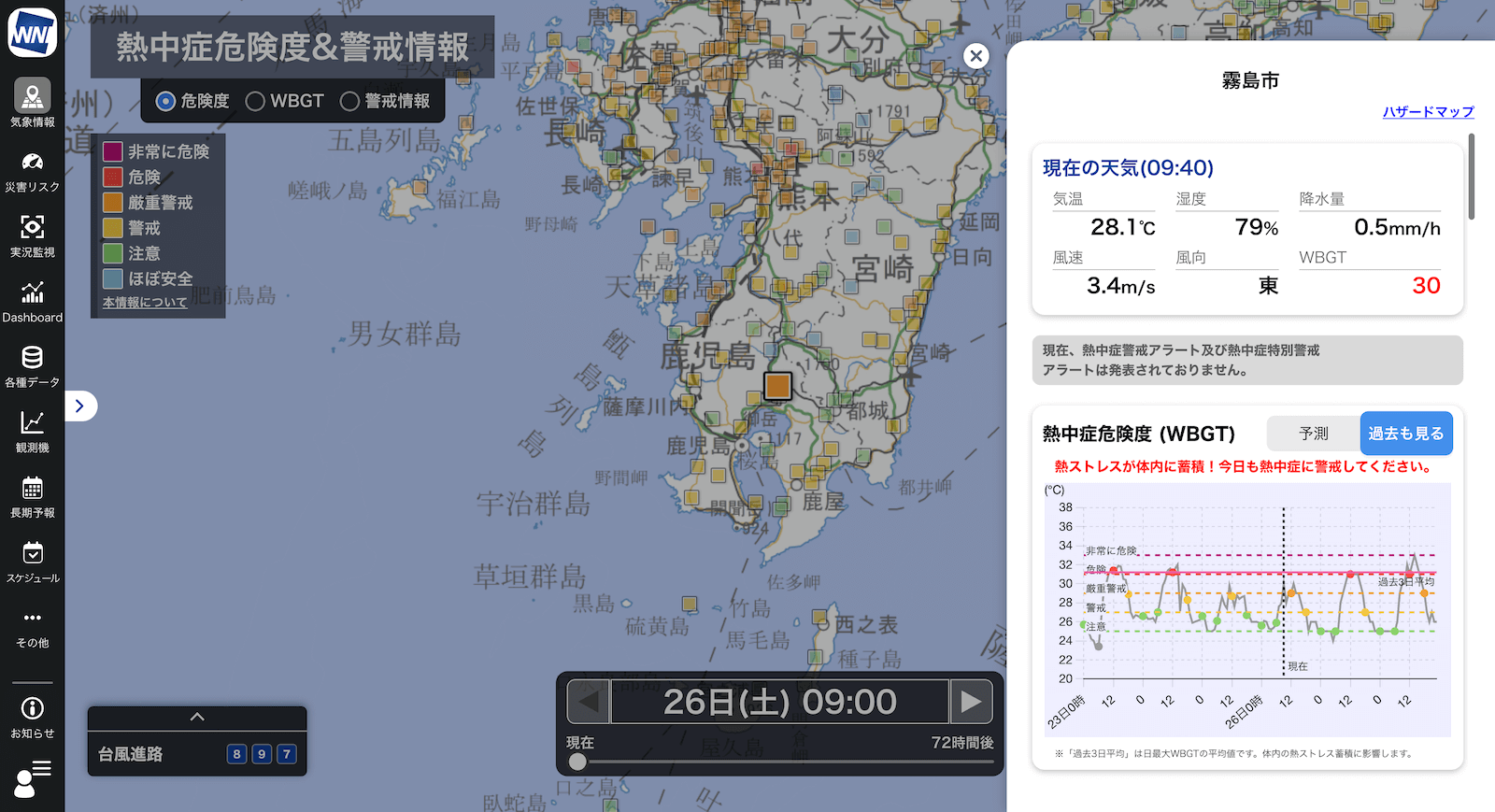Screen dimensions: 1495x812
Task: Click the timeline slider handle at 現在
Action: [x=578, y=762]
